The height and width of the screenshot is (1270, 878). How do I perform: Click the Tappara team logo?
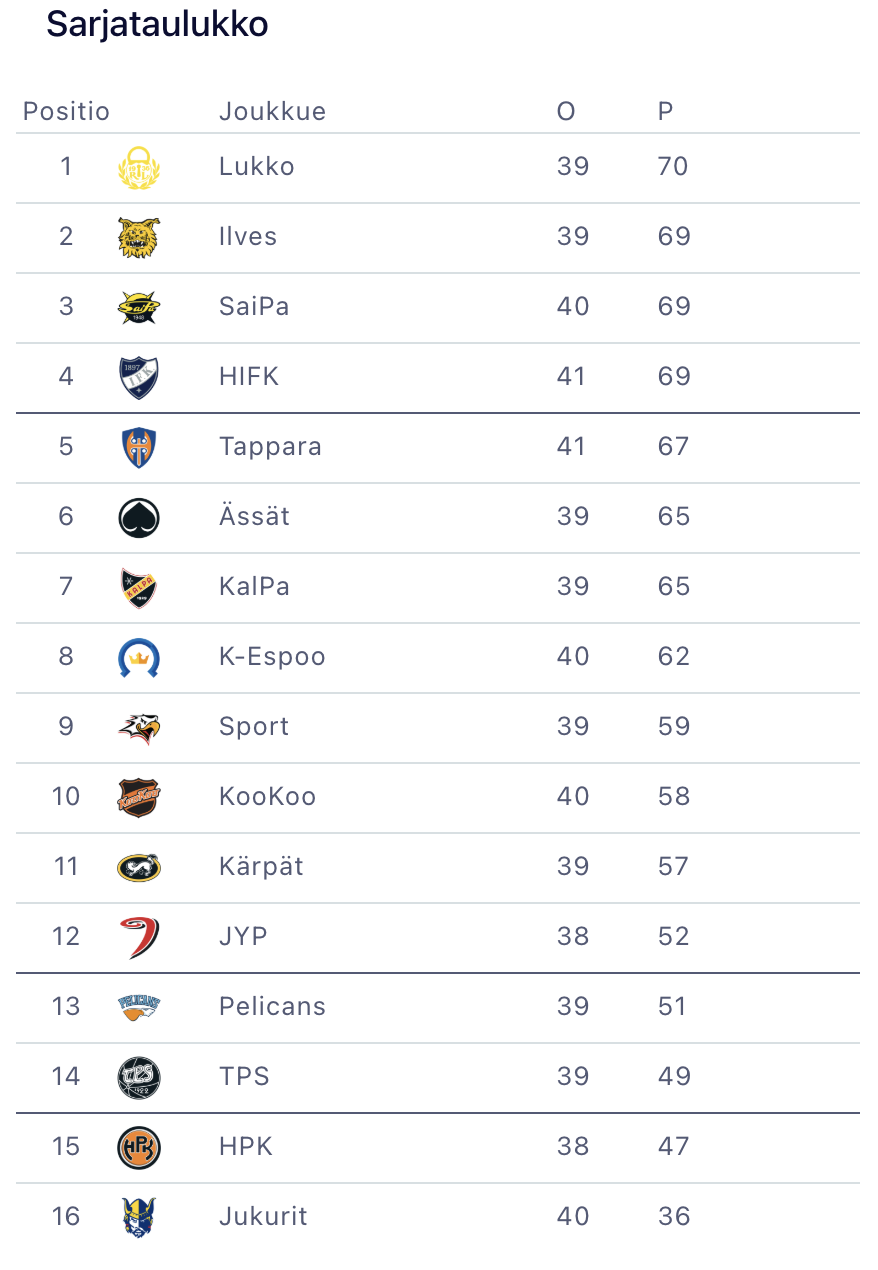pyautogui.click(x=139, y=447)
